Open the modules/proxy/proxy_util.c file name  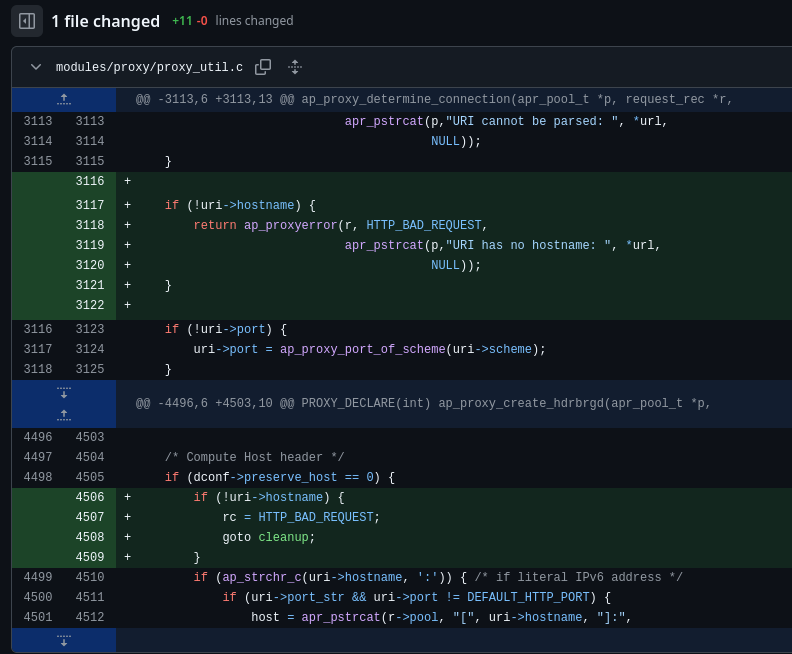click(x=149, y=67)
